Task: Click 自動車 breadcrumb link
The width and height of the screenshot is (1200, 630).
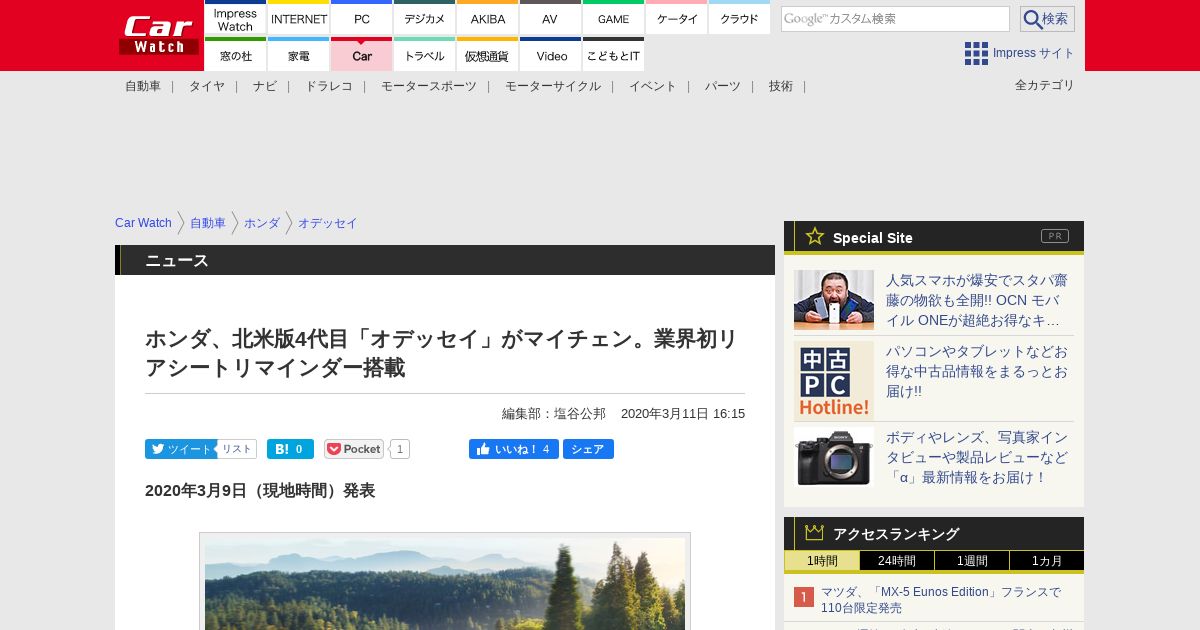Action: click(208, 223)
